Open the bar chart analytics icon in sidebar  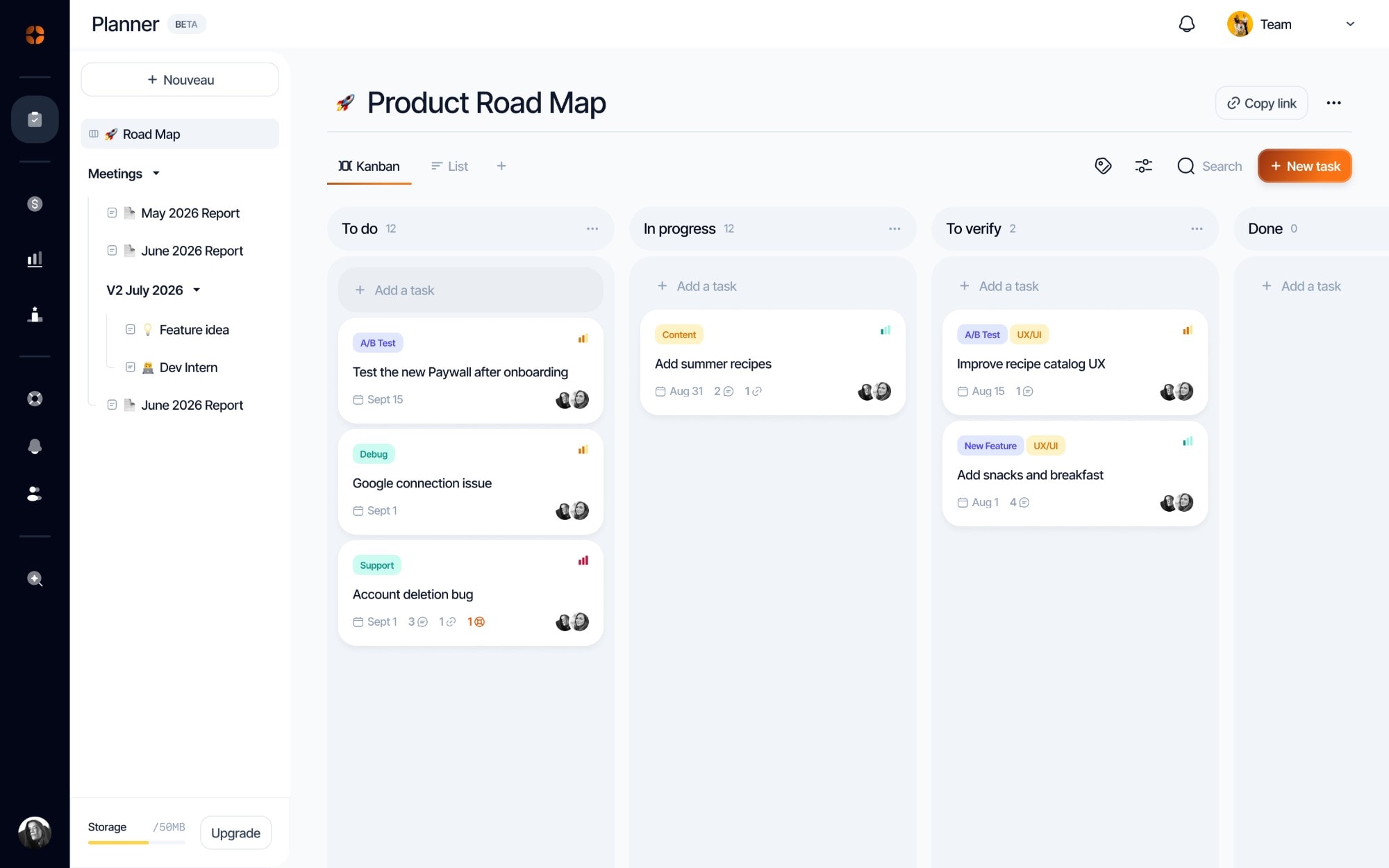point(35,259)
